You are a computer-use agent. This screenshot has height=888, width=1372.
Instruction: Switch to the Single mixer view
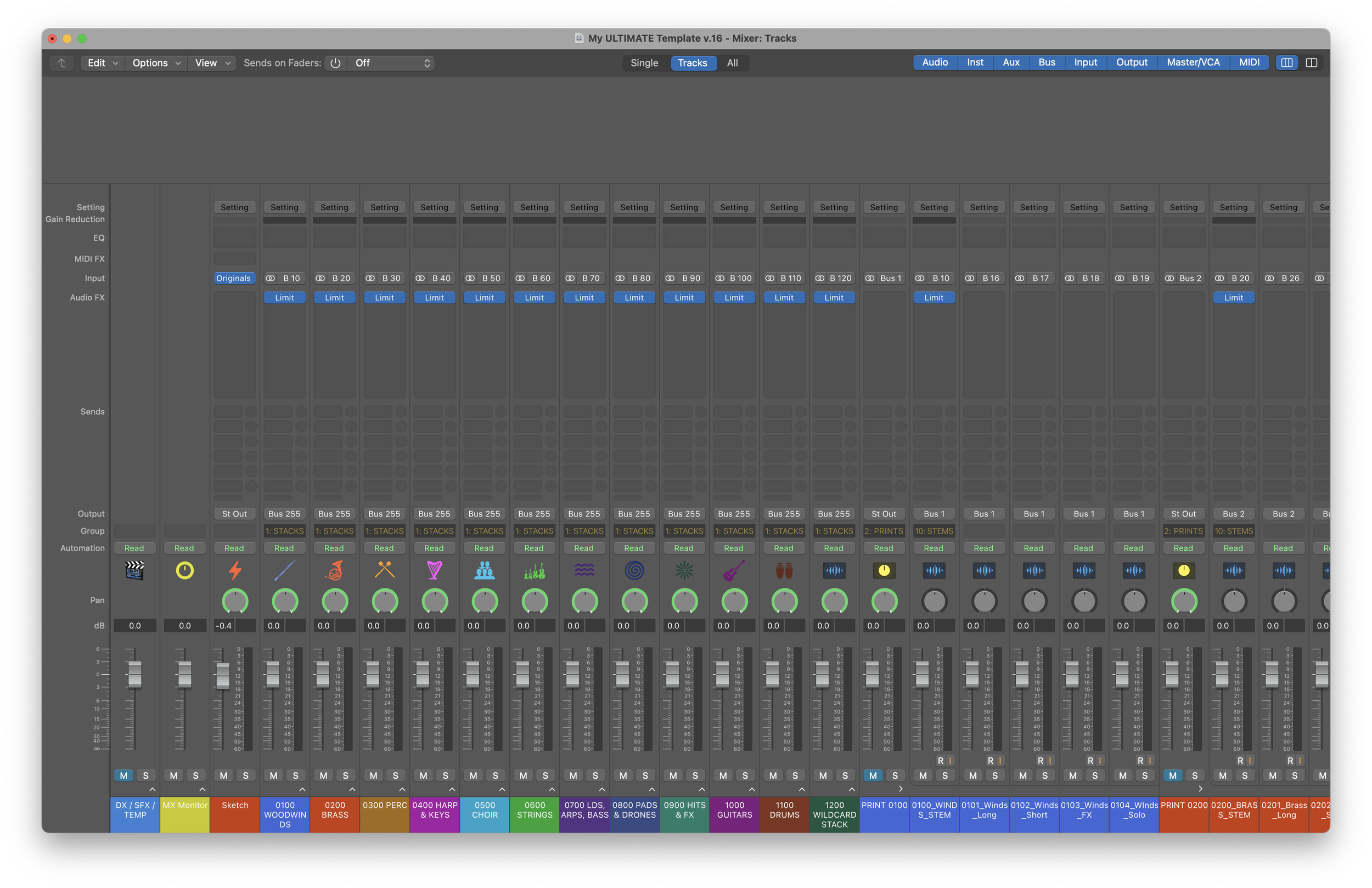644,63
